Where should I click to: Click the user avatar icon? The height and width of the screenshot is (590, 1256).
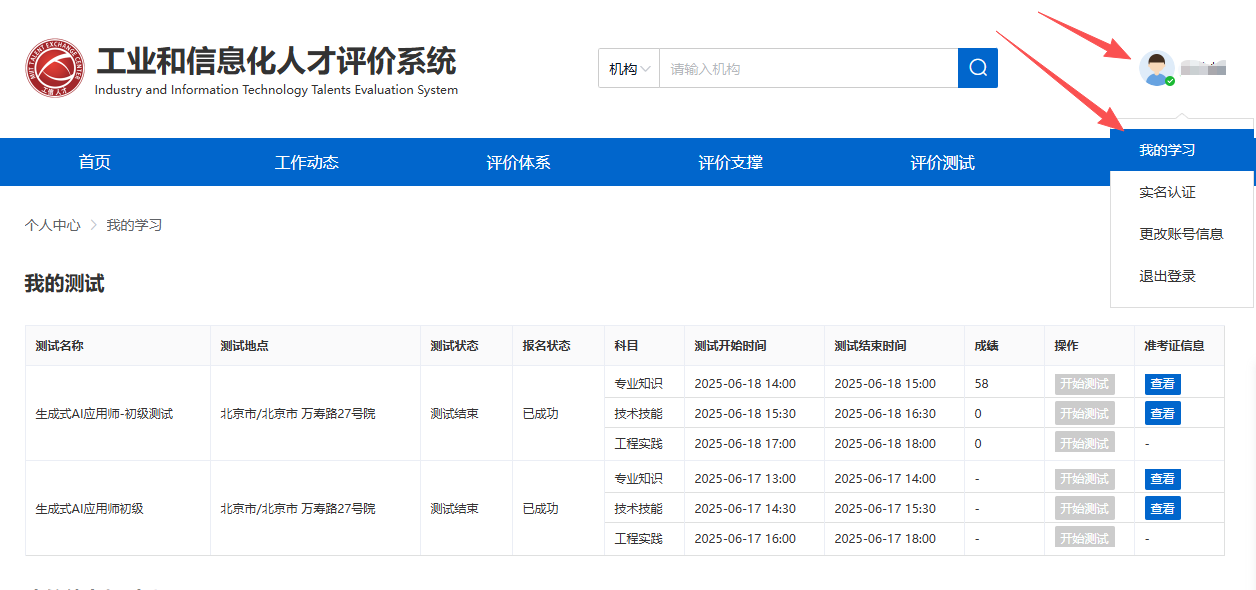click(x=1156, y=68)
